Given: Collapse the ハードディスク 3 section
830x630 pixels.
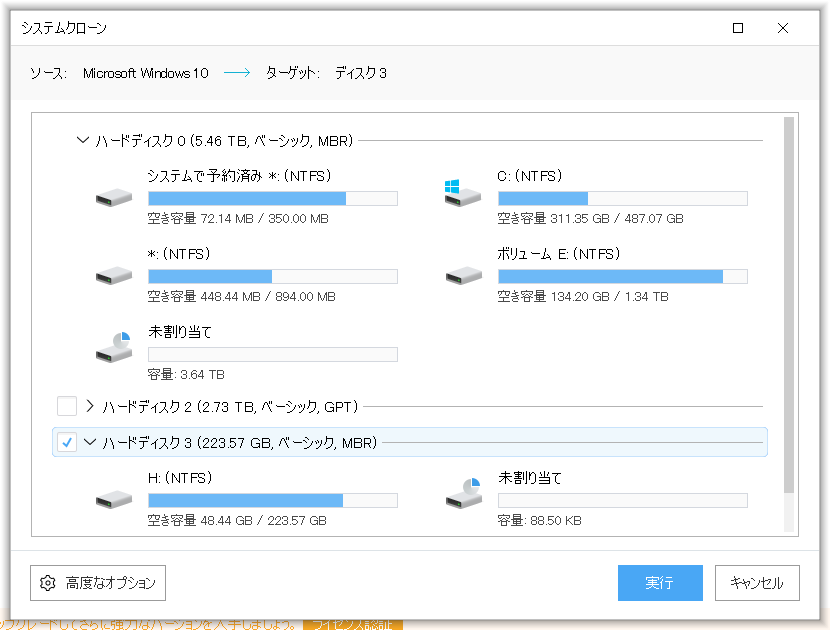Looking at the screenshot, I should click(x=89, y=441).
